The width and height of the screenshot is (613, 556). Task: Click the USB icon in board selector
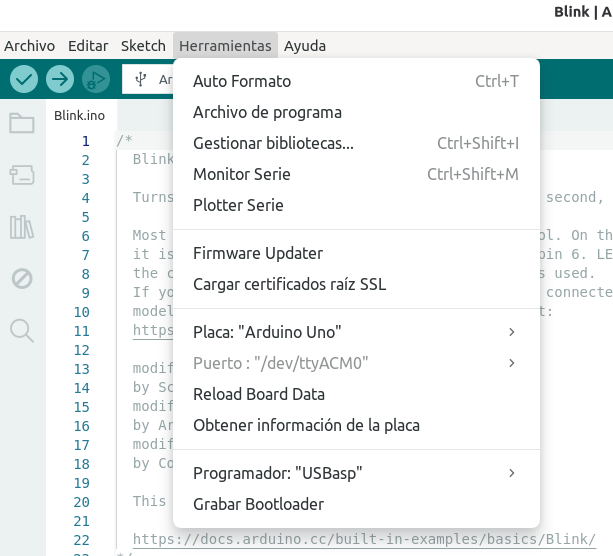coord(141,79)
